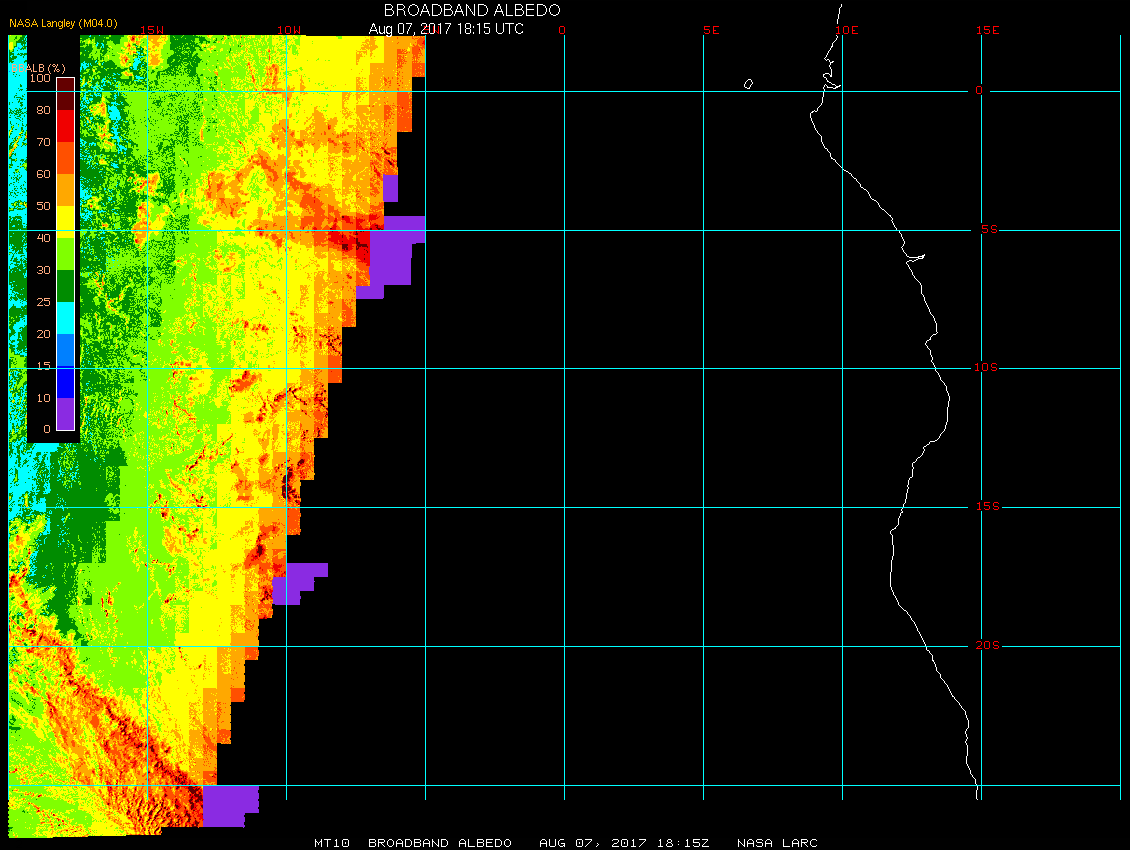Click the MT10 BROADBAND ALBEDO footer caption

tap(413, 843)
